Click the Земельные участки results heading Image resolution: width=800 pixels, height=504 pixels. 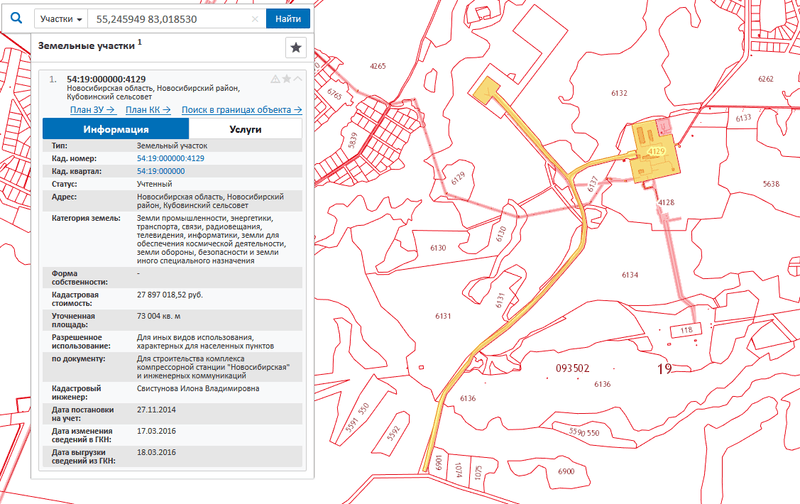click(85, 46)
